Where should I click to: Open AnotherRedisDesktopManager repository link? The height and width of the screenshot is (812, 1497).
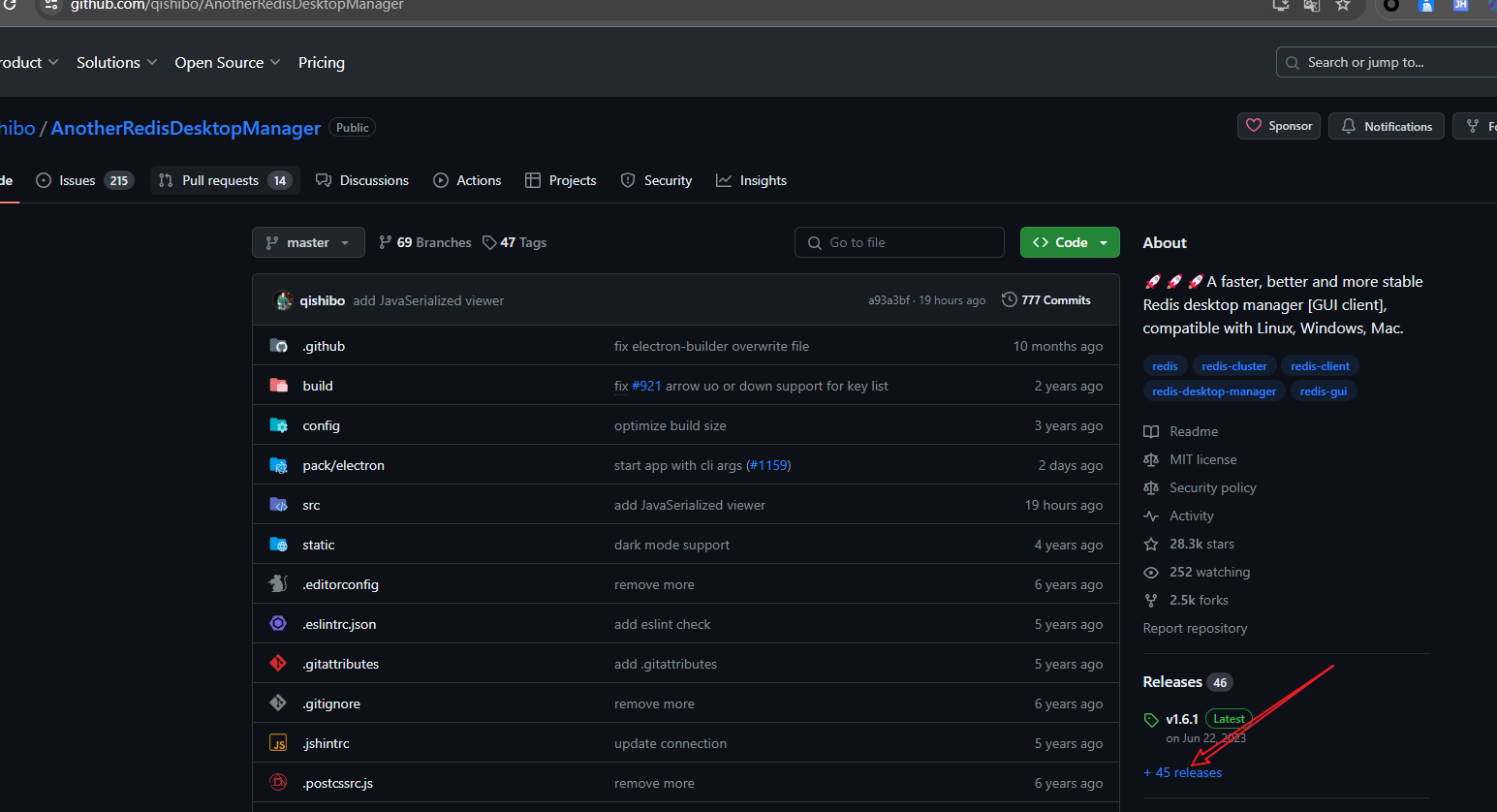pyautogui.click(x=186, y=128)
